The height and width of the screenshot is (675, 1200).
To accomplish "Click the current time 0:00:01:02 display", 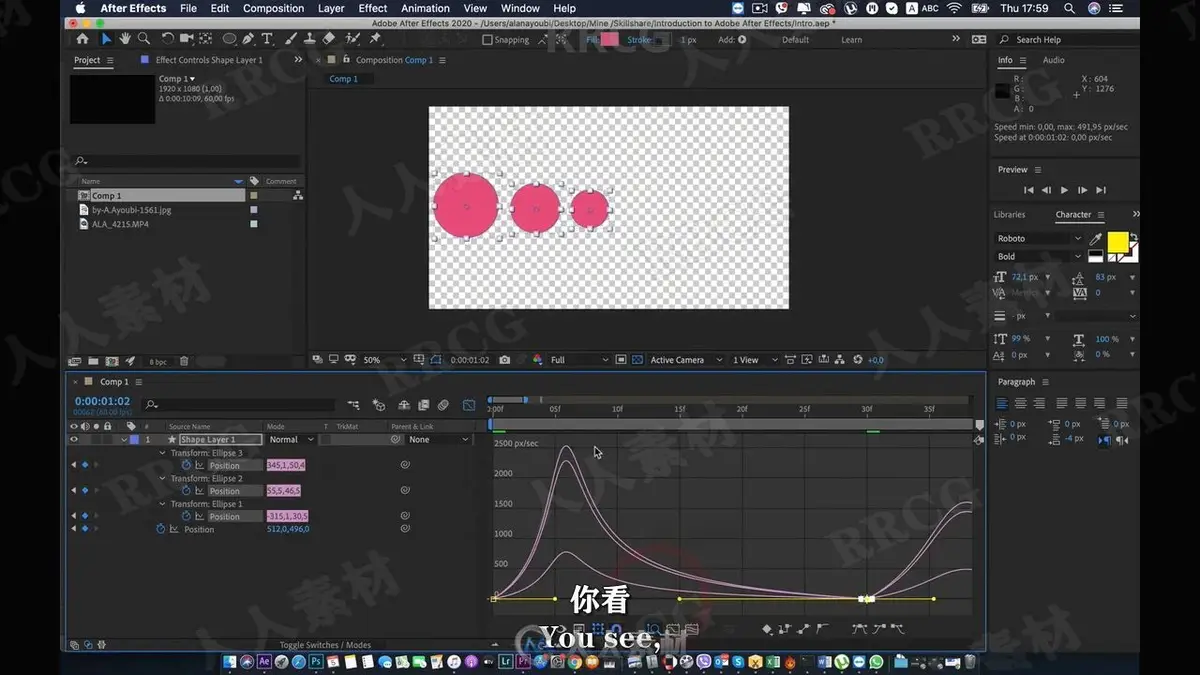I will pyautogui.click(x=102, y=401).
